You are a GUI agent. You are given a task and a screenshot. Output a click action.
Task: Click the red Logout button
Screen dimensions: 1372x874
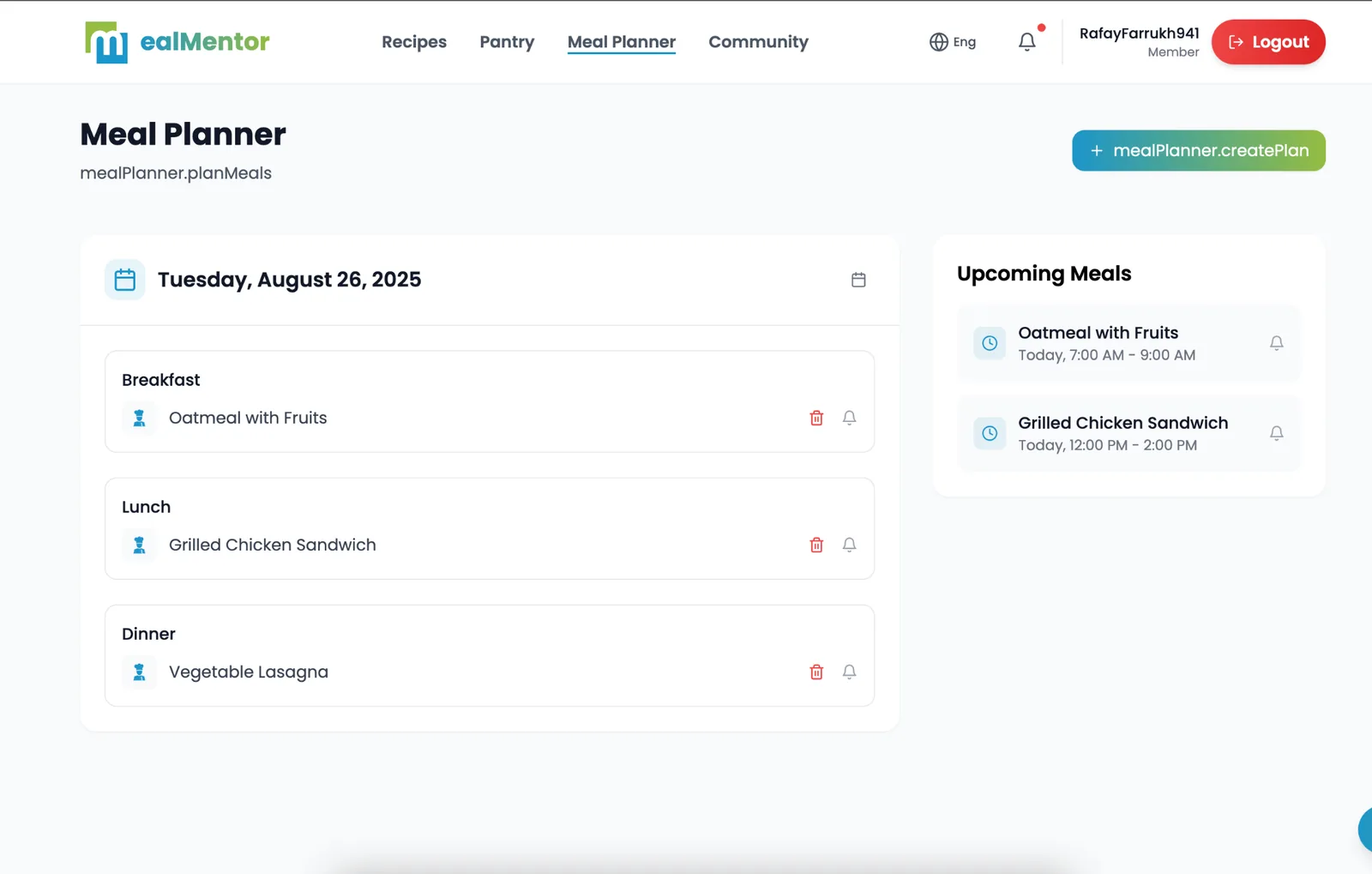(x=1268, y=42)
